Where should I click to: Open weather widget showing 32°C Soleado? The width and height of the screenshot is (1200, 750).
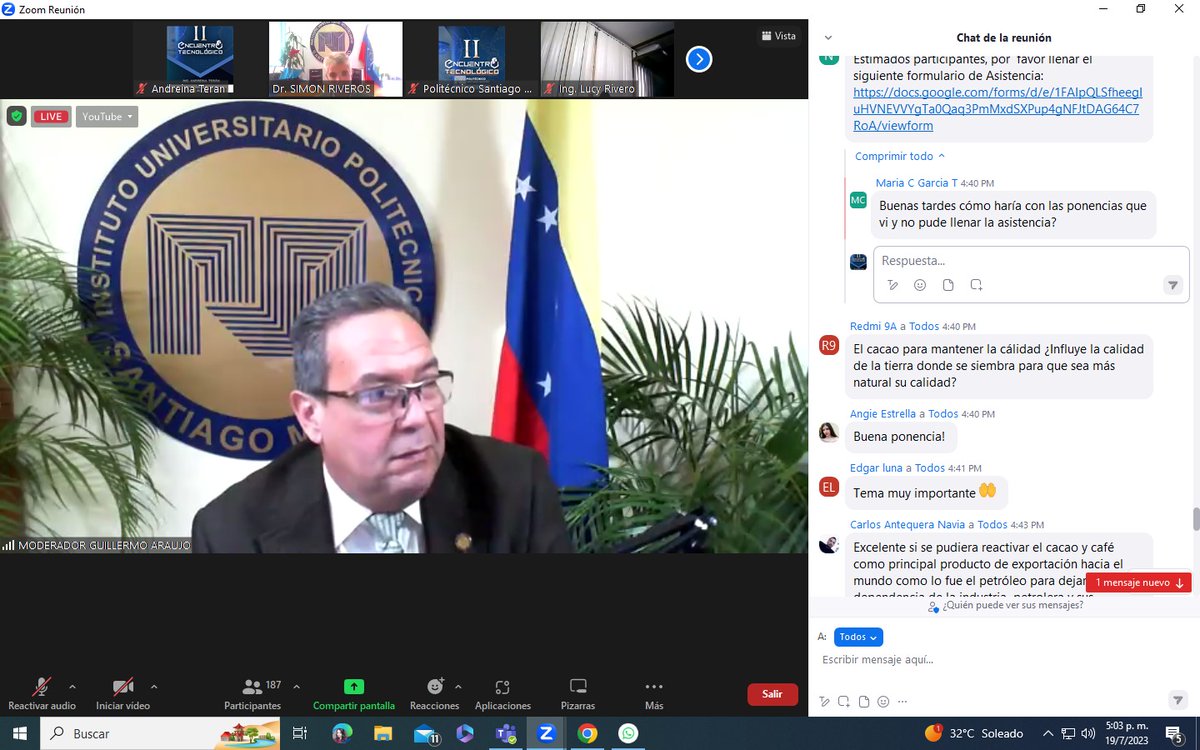[975, 733]
